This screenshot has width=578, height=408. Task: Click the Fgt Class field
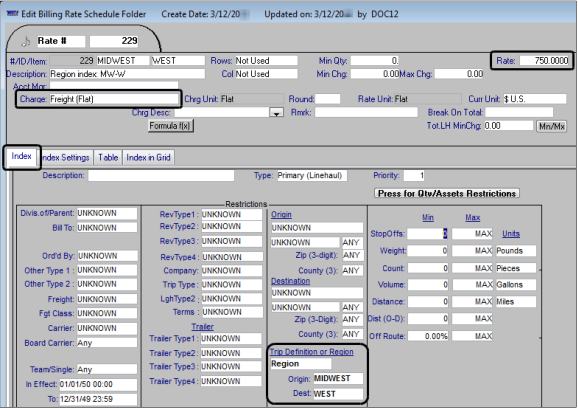pyautogui.click(x=107, y=313)
